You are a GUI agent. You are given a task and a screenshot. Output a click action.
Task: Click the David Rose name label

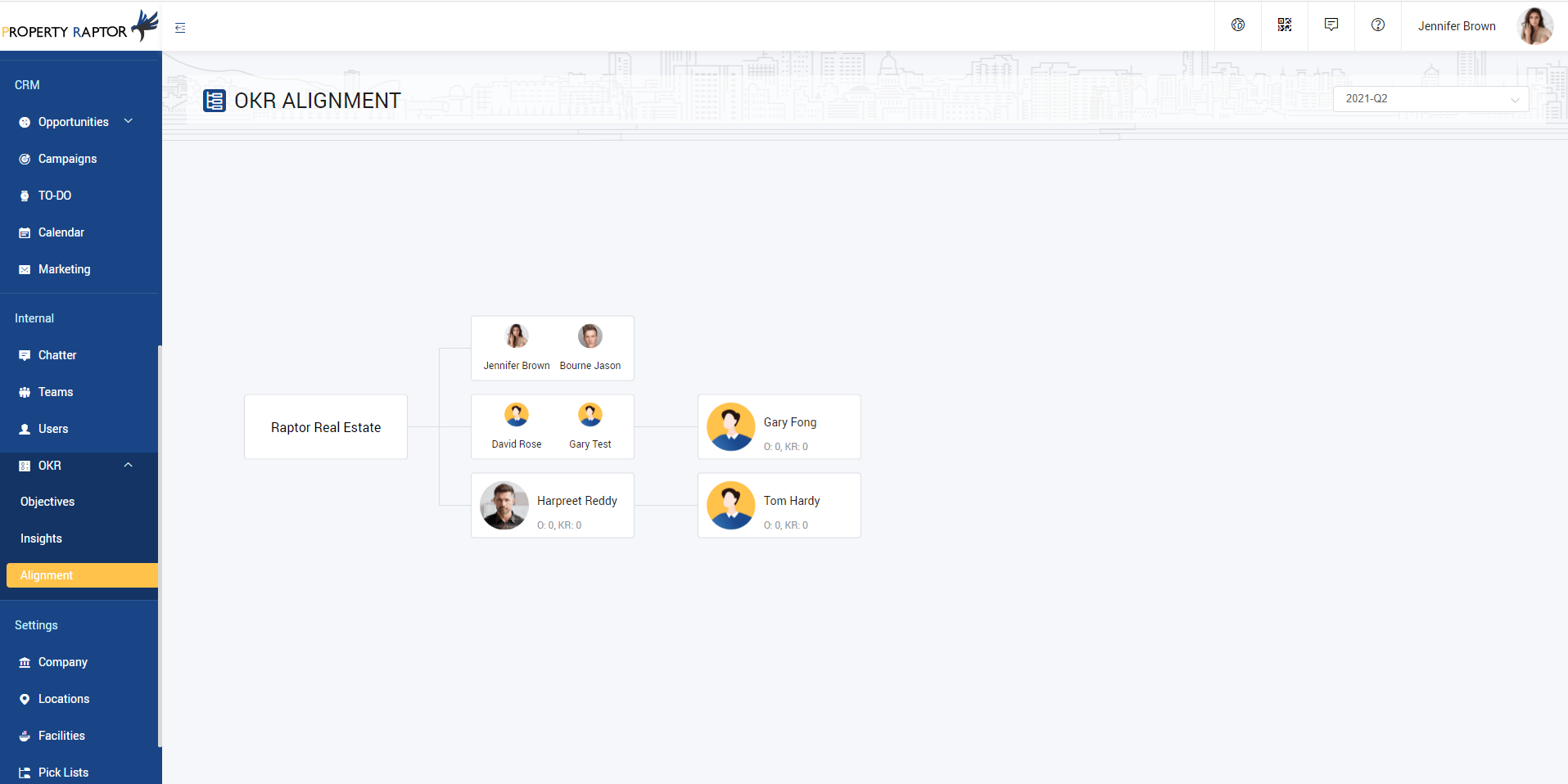[x=517, y=444]
